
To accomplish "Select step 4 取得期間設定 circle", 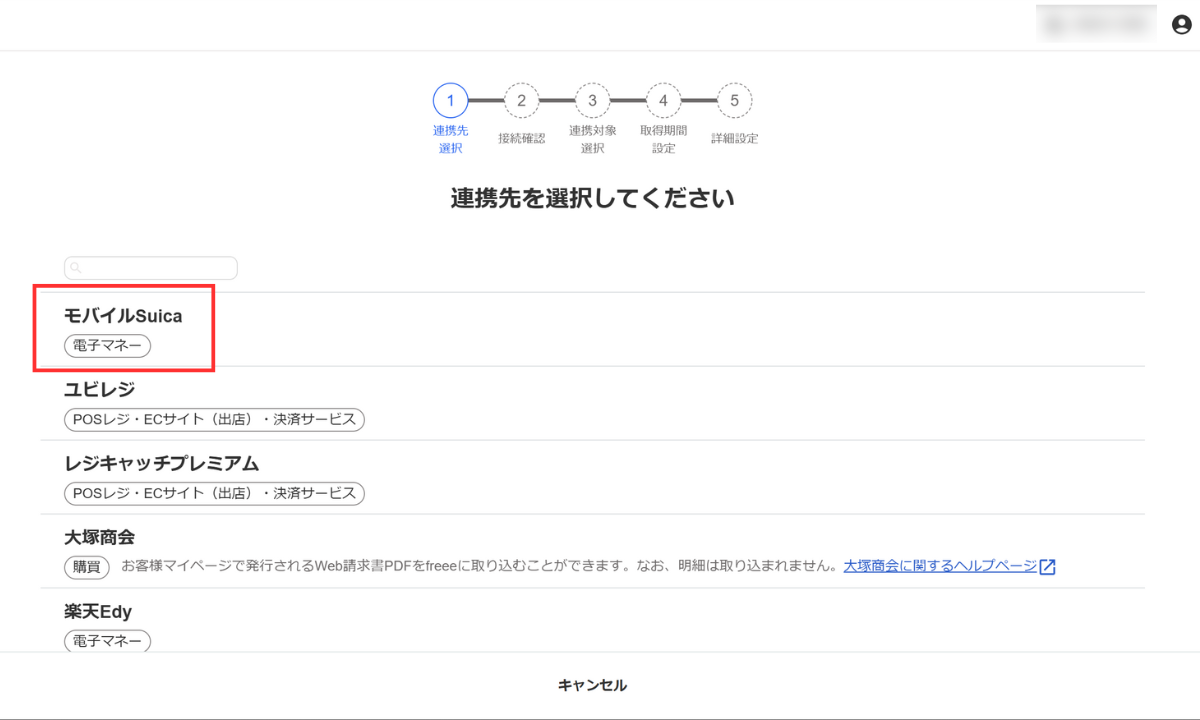I will [663, 100].
